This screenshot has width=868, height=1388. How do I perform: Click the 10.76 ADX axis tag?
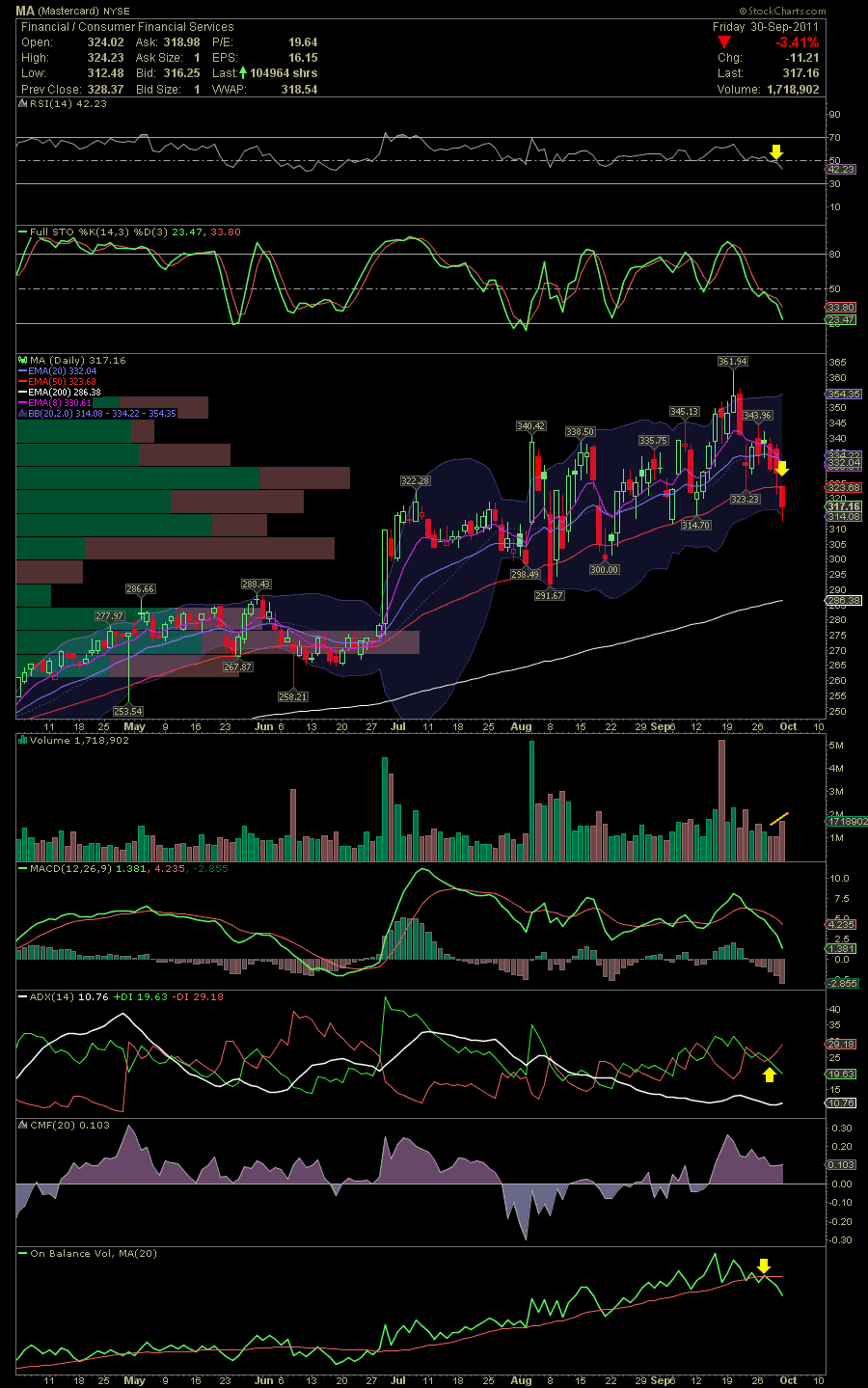click(841, 1102)
